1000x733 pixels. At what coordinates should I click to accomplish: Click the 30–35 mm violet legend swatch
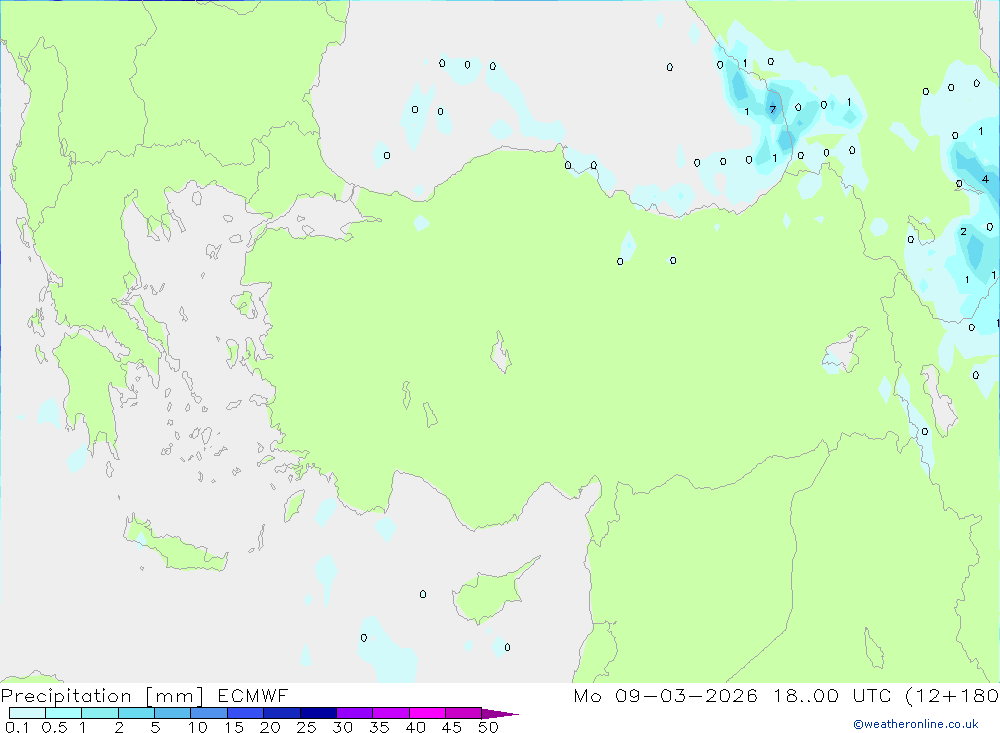(355, 713)
